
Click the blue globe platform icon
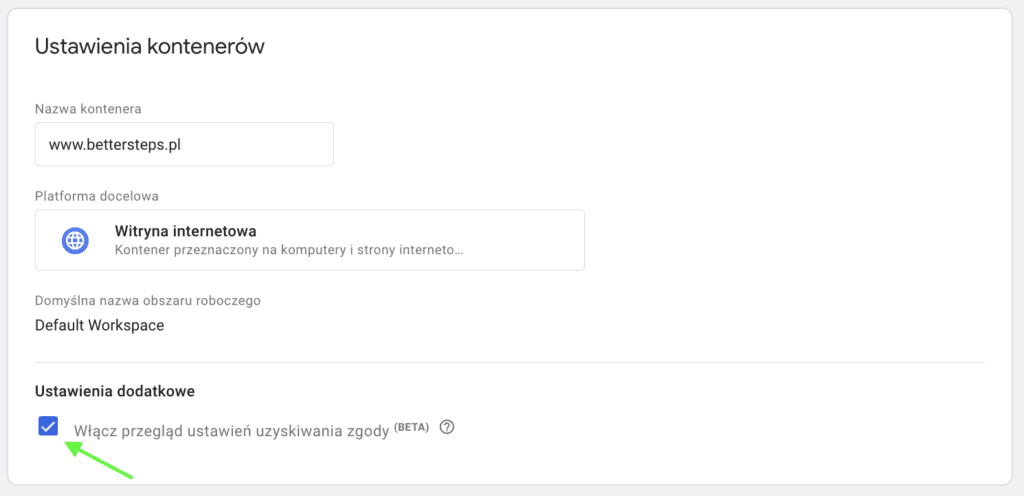(x=75, y=241)
